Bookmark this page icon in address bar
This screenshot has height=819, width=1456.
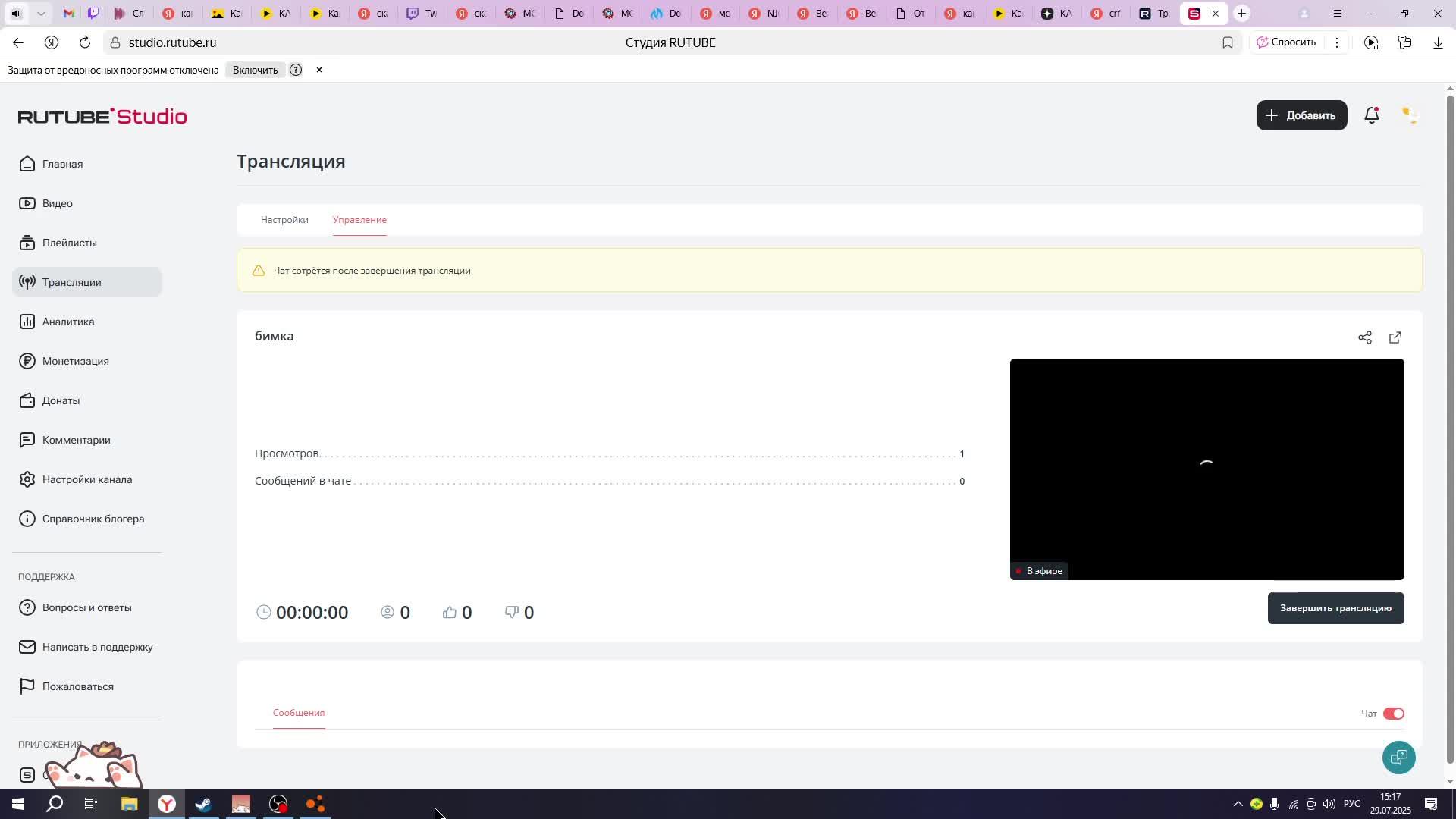point(1228,42)
